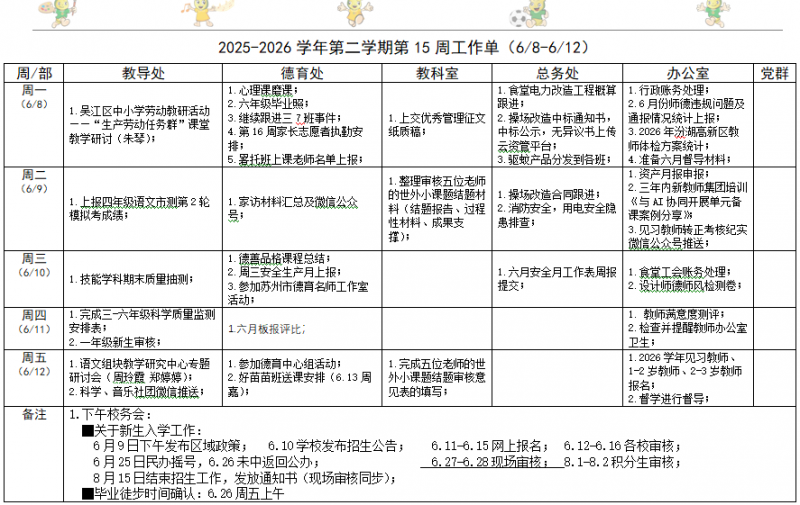Viewport: 800px width, 505px height.
Task: Click the center dancing mascot image
Action: click(355, 12)
